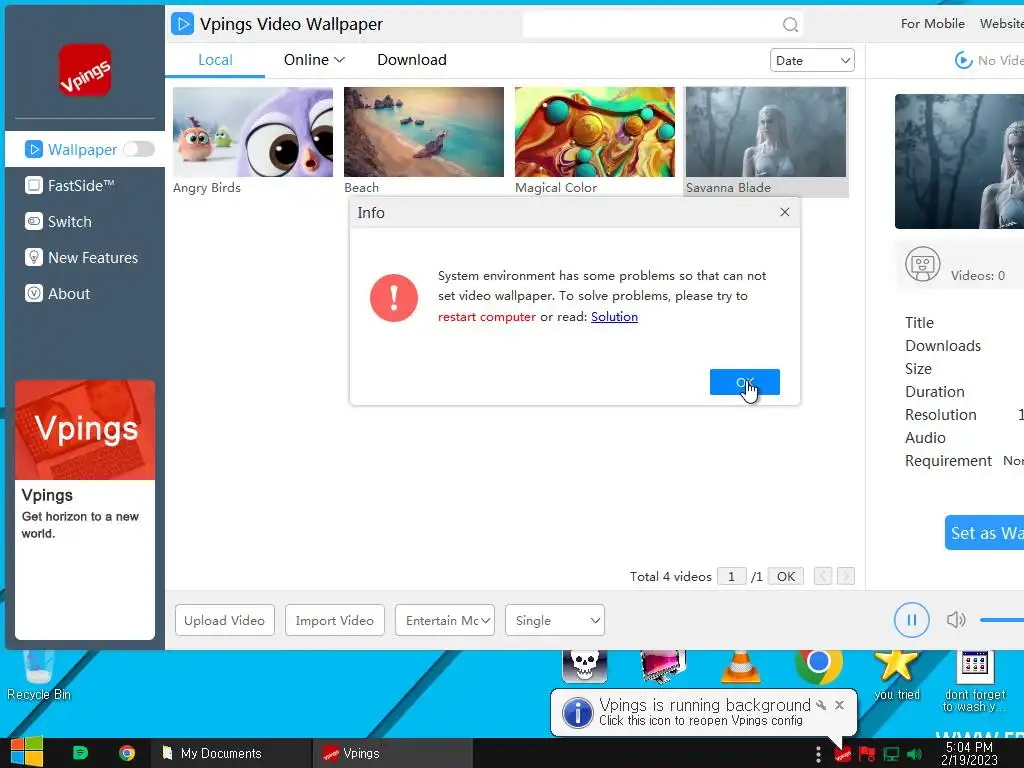
Task: Click the search magnifier icon
Action: (790, 25)
